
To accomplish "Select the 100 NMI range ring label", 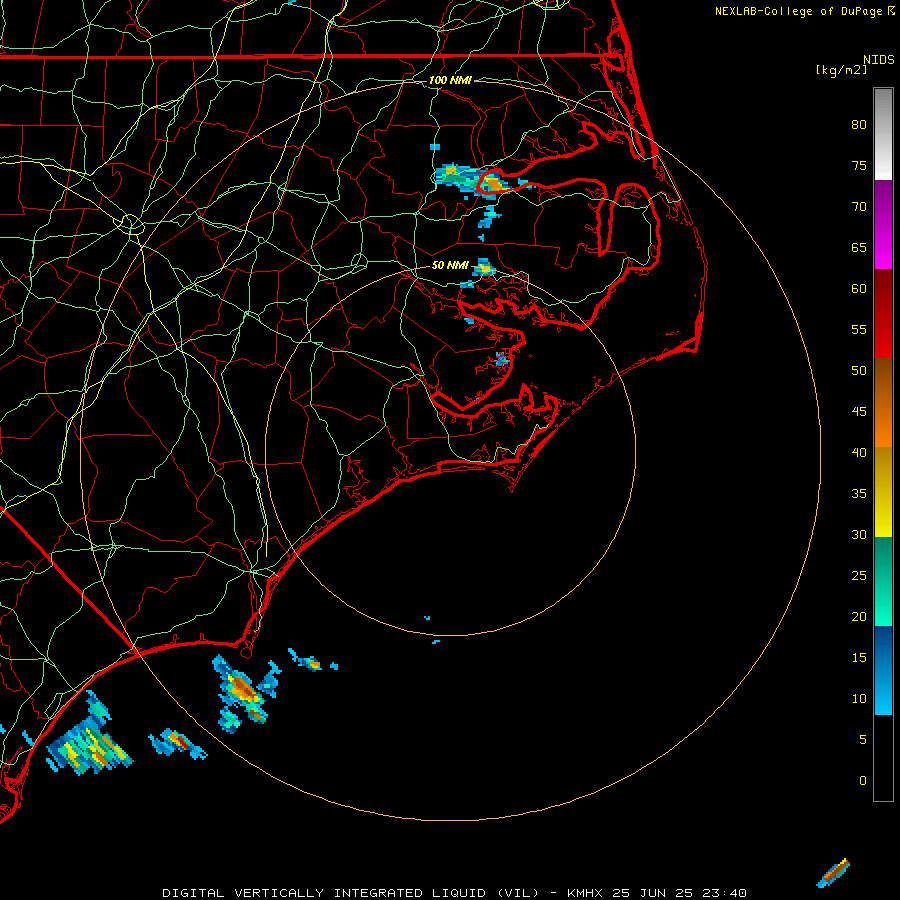I will pyautogui.click(x=450, y=80).
